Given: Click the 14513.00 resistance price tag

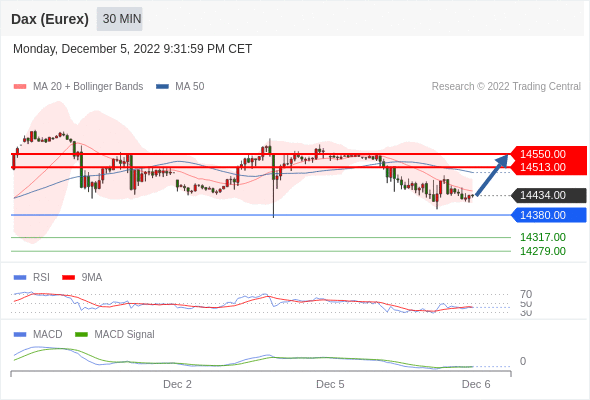Looking at the screenshot, I should click(x=549, y=167).
